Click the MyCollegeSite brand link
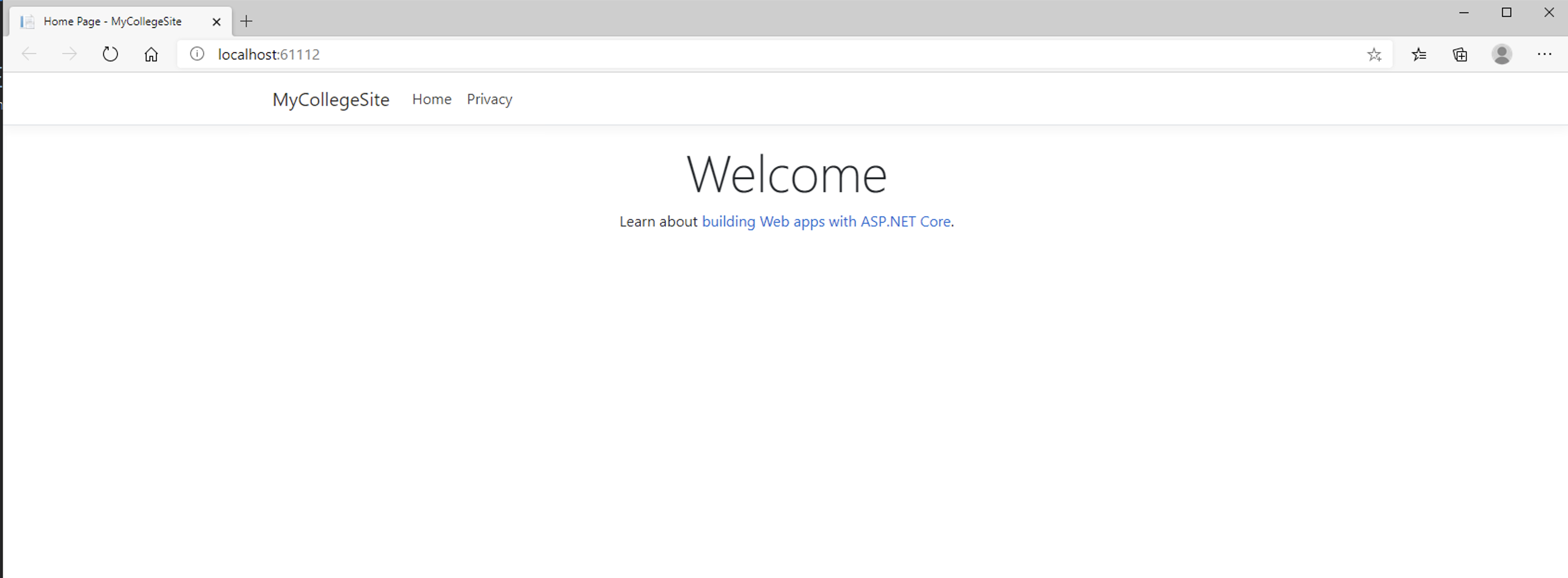1568x578 pixels. pos(331,99)
